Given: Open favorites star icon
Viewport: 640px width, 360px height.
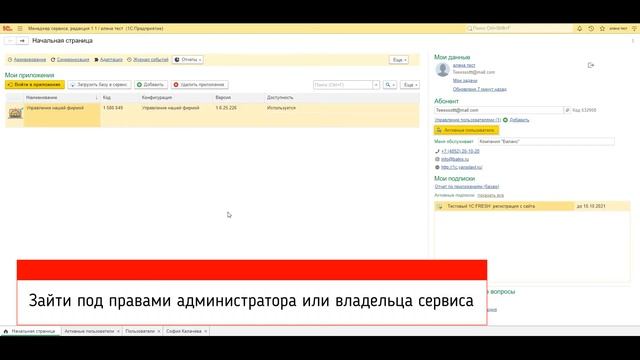Looking at the screenshot, I should [602, 29].
